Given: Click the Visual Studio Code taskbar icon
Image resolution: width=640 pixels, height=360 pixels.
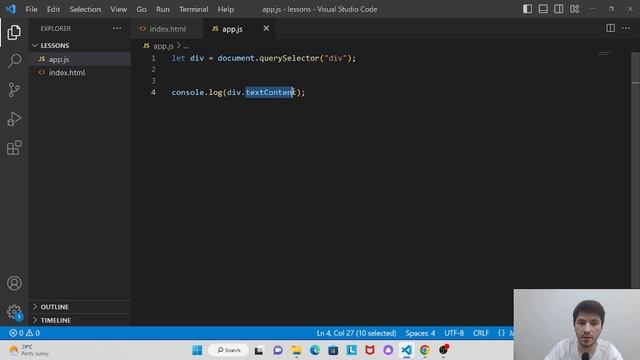Looking at the screenshot, I should pos(406,350).
